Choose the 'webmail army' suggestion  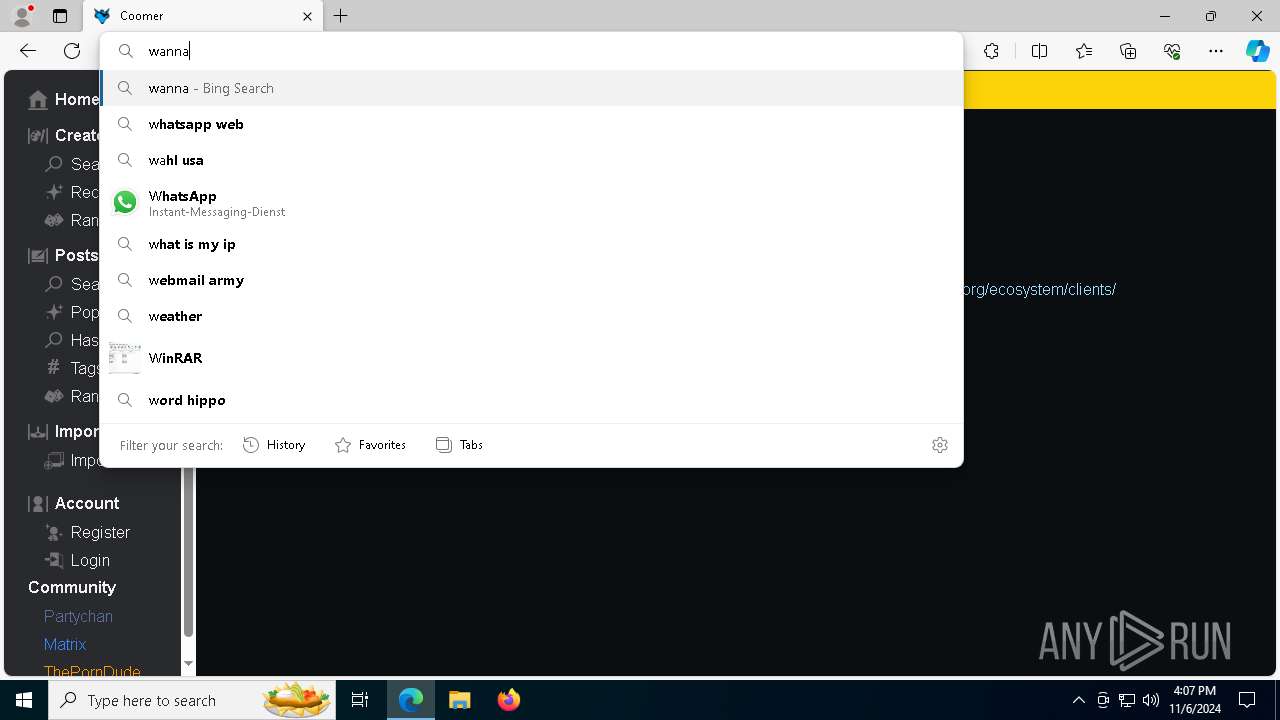[531, 280]
